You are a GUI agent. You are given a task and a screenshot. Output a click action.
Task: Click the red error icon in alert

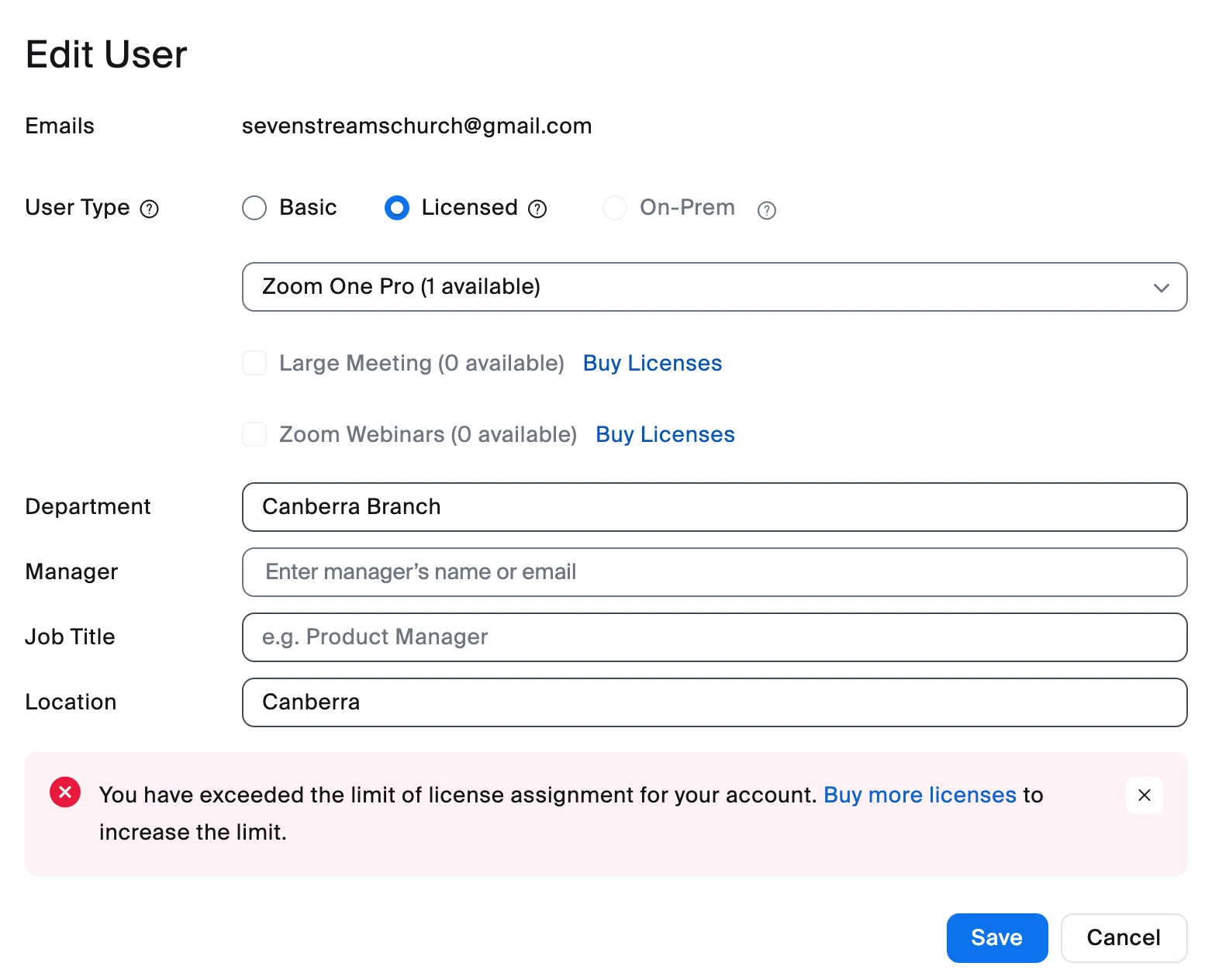coord(65,792)
